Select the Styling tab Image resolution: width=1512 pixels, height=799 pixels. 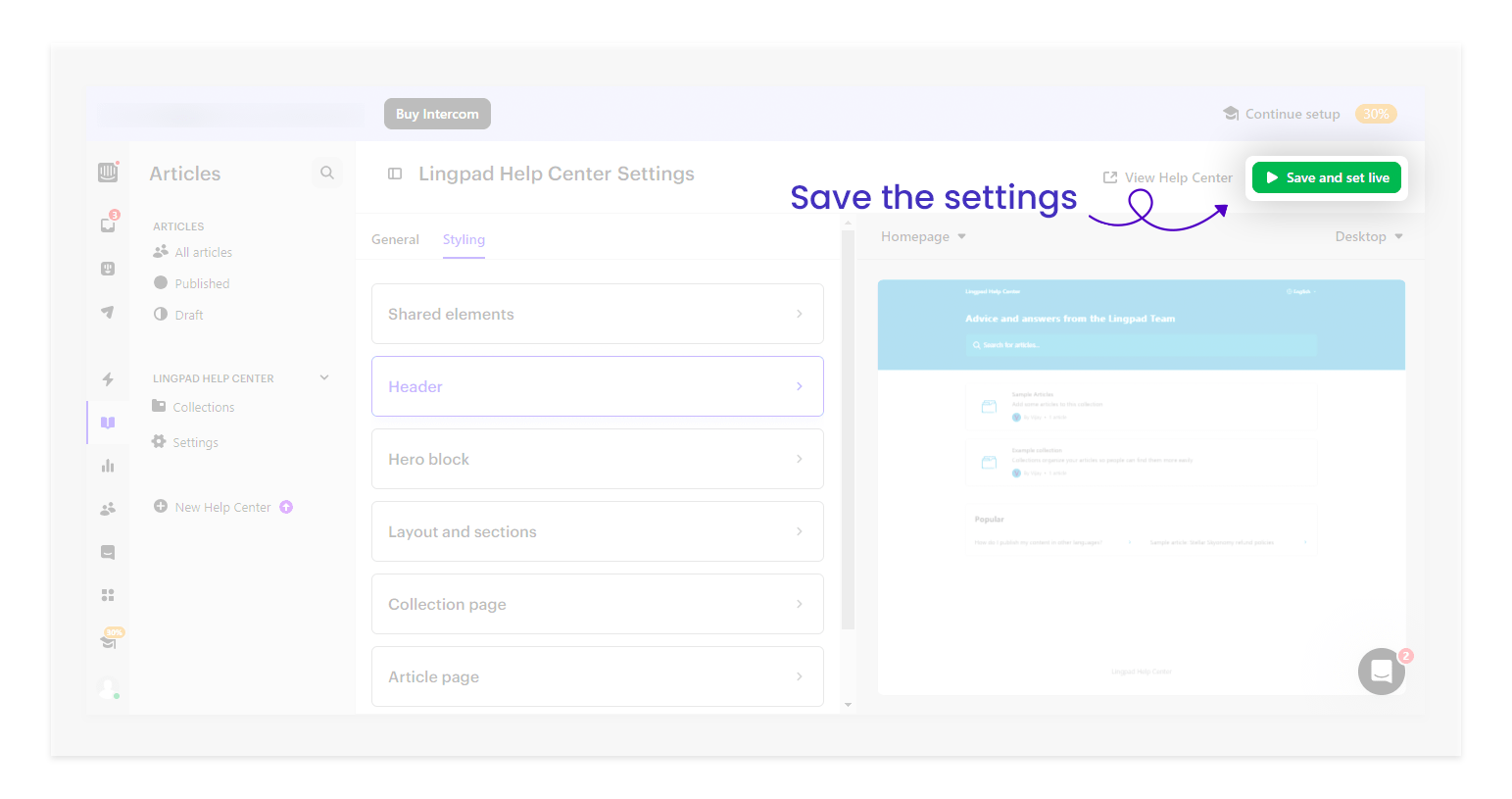463,239
